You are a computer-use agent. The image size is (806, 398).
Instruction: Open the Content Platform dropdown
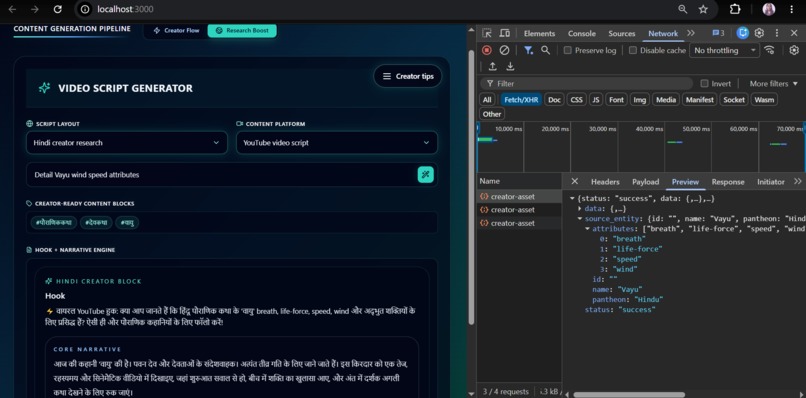coord(337,142)
